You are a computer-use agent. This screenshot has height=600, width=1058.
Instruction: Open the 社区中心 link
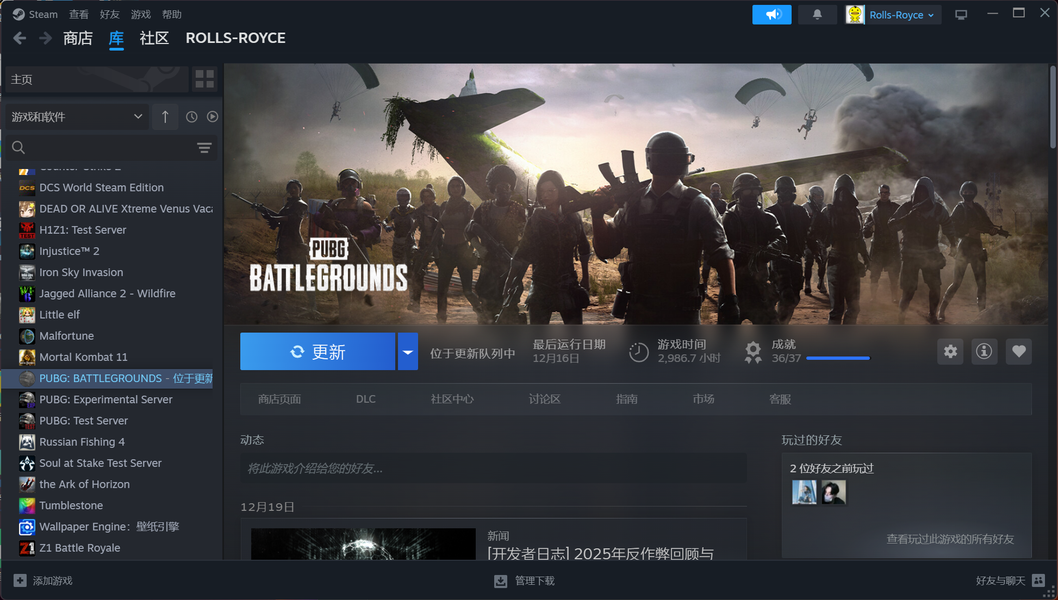tap(452, 400)
